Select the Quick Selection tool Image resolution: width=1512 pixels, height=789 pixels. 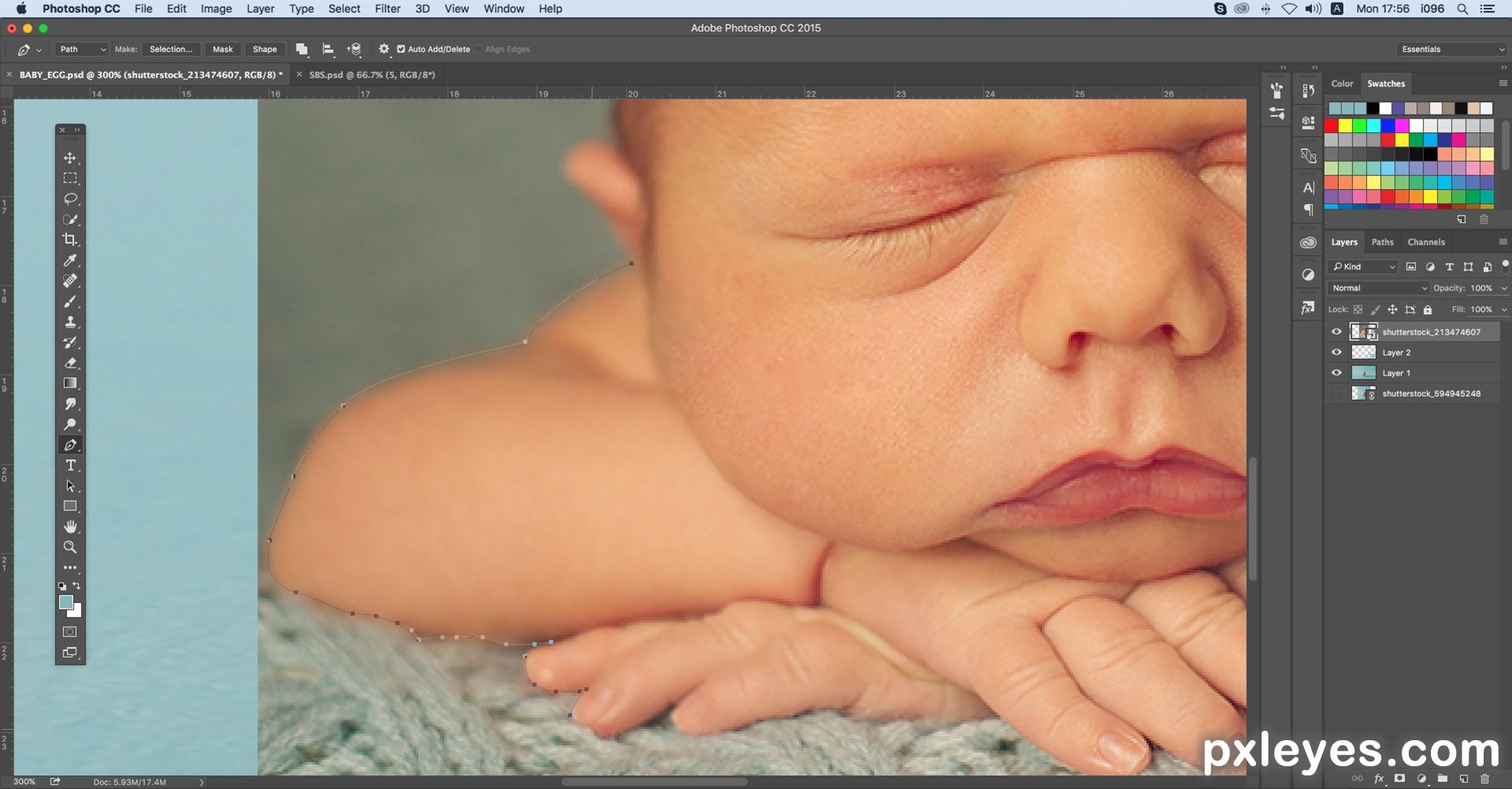(70, 219)
